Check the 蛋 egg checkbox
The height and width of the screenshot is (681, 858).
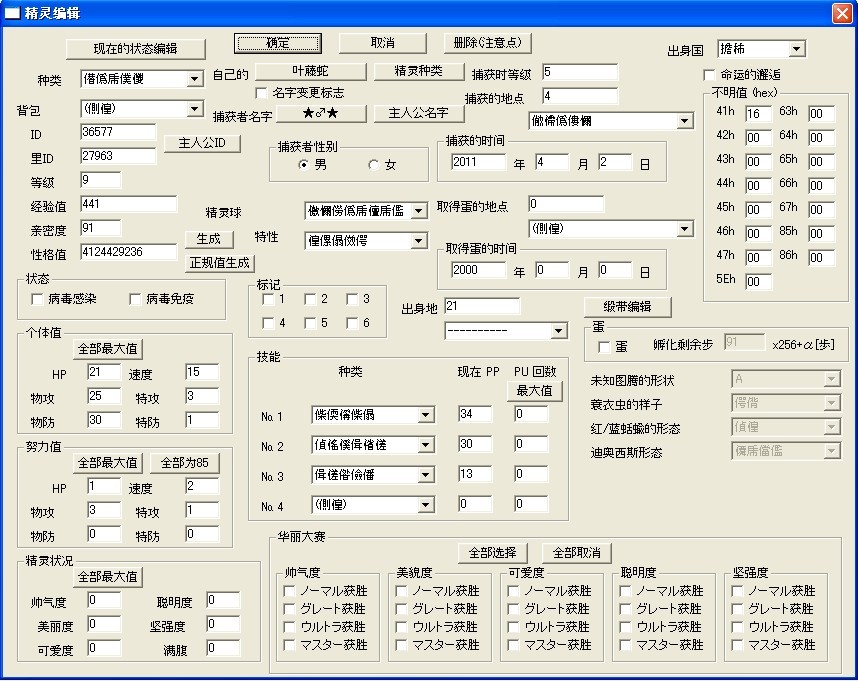(604, 347)
